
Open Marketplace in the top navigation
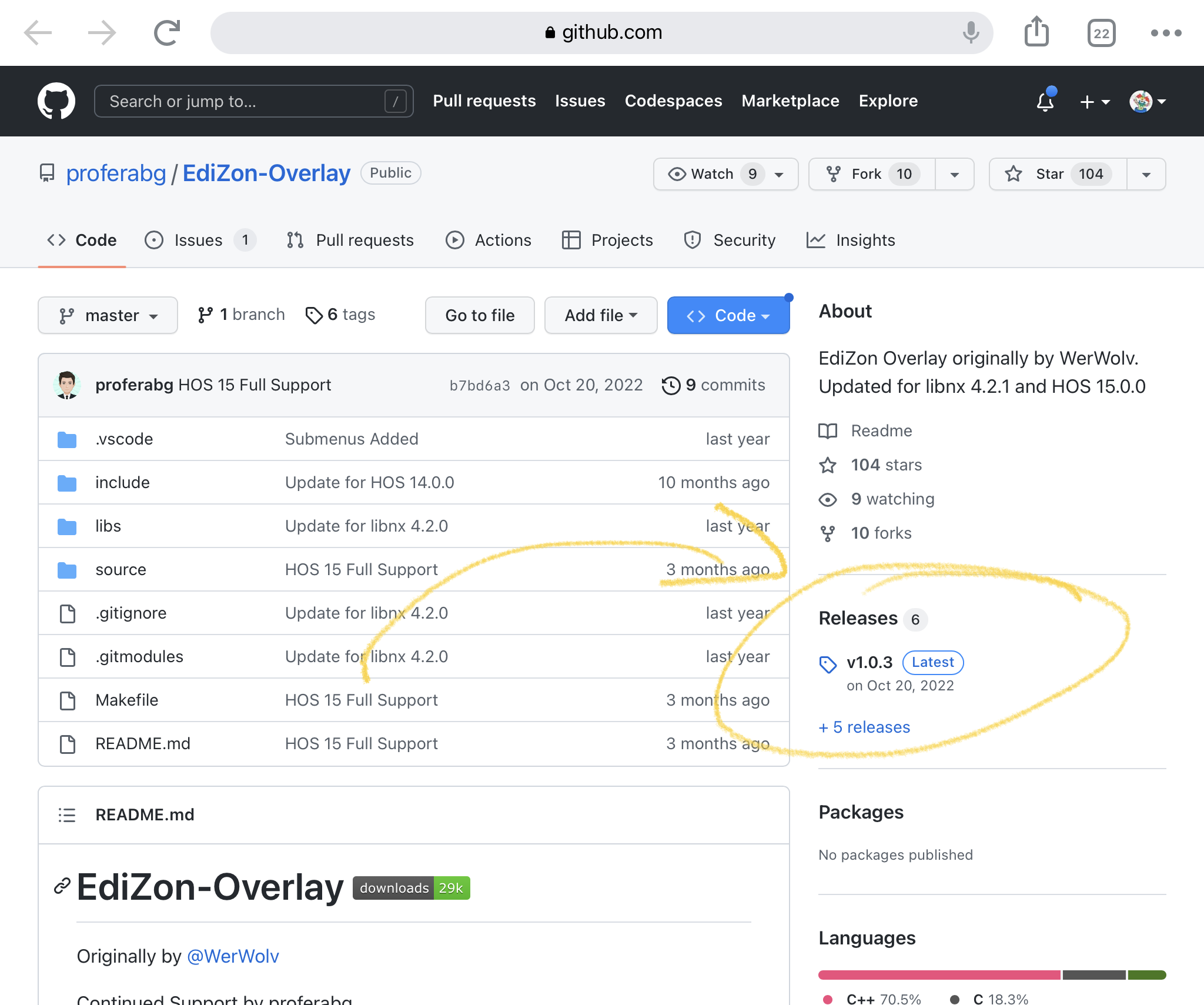pyautogui.click(x=790, y=101)
